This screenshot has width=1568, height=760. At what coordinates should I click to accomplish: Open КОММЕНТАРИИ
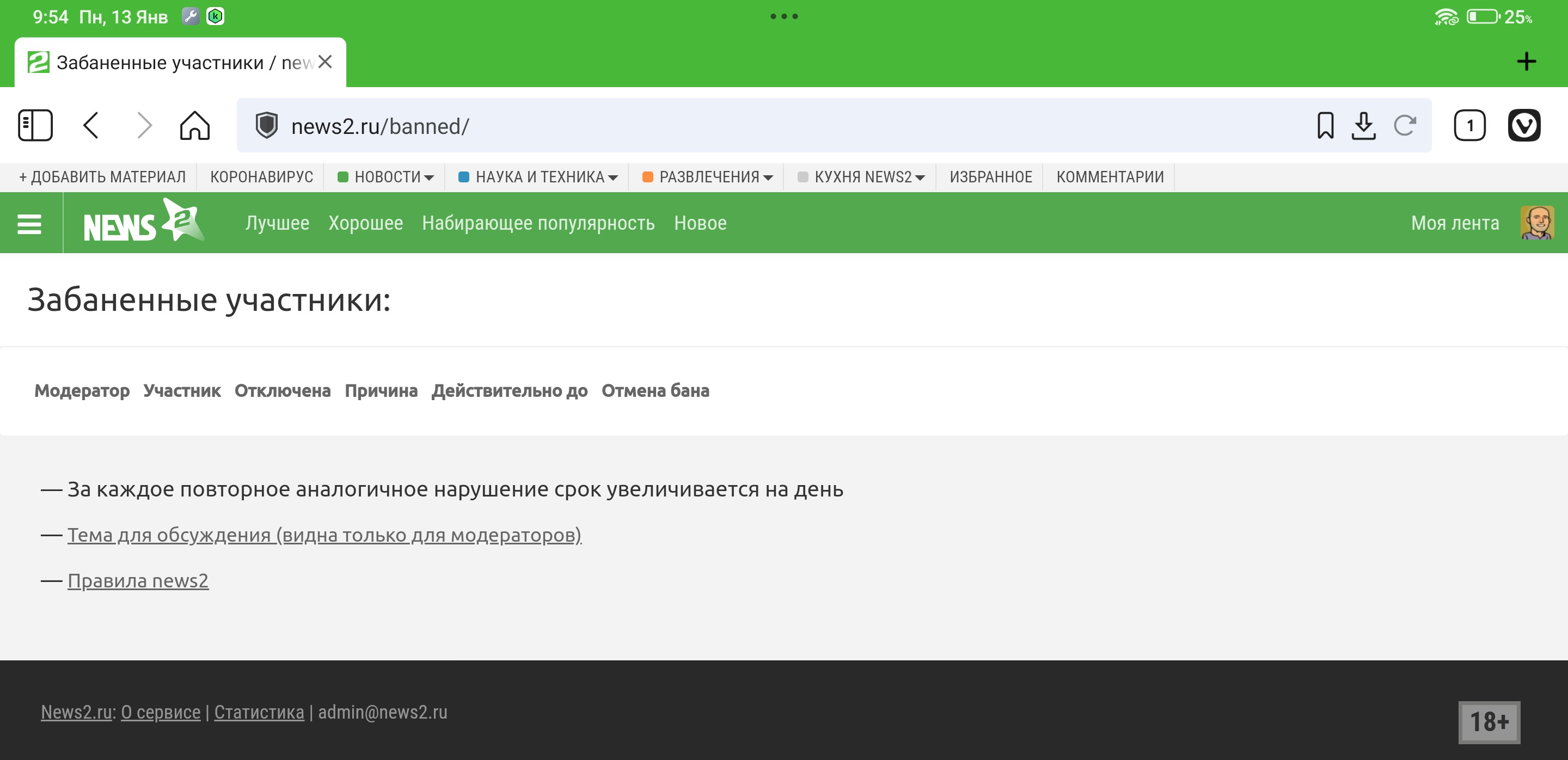(x=1110, y=177)
